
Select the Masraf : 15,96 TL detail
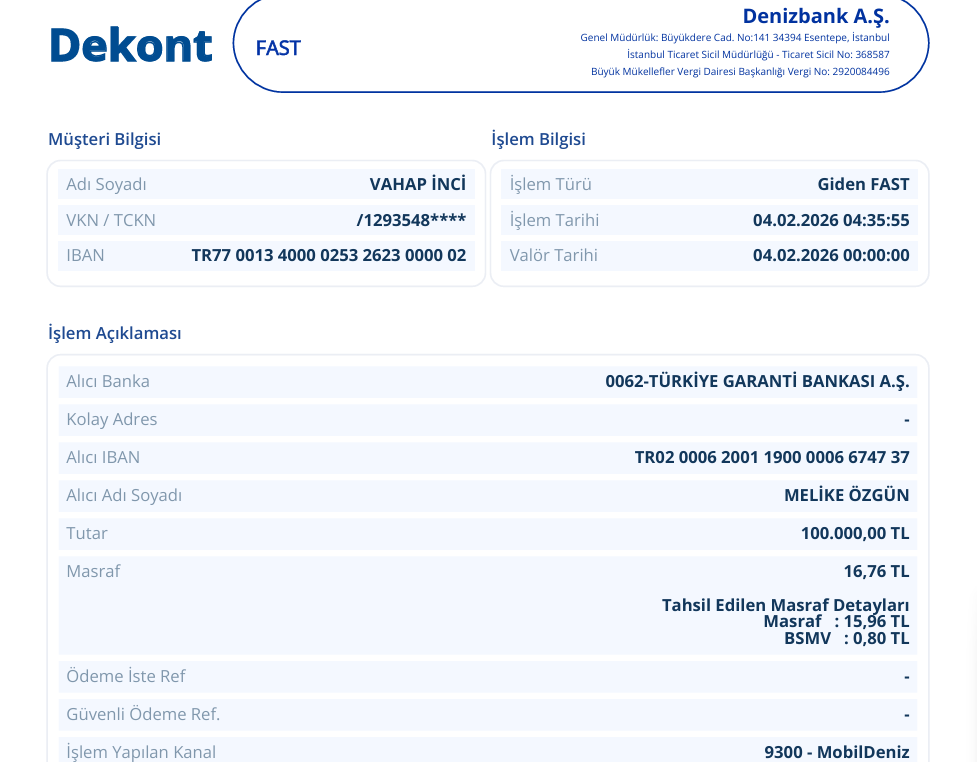pos(836,621)
